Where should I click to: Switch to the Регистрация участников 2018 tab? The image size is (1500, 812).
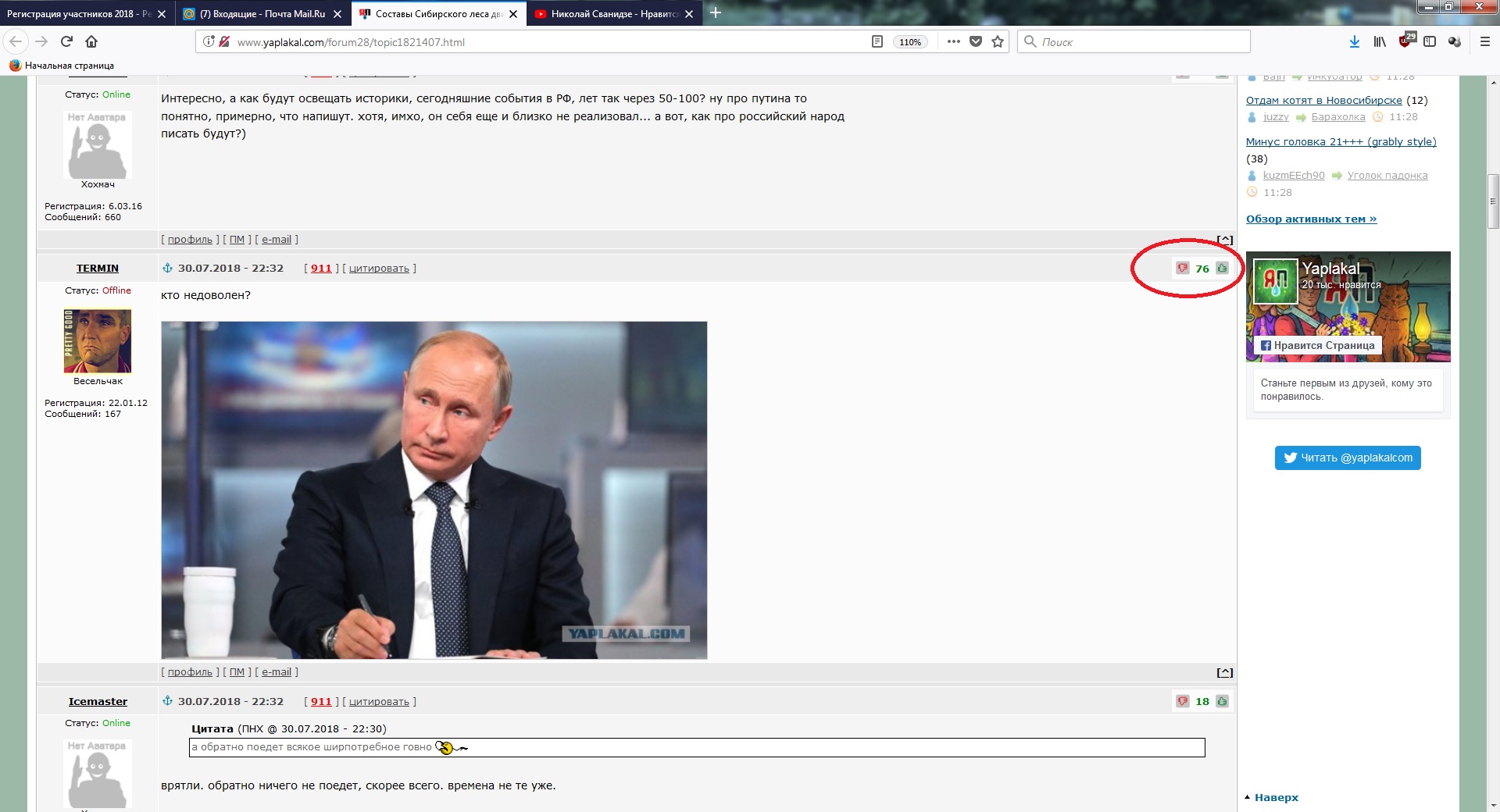[x=78, y=14]
